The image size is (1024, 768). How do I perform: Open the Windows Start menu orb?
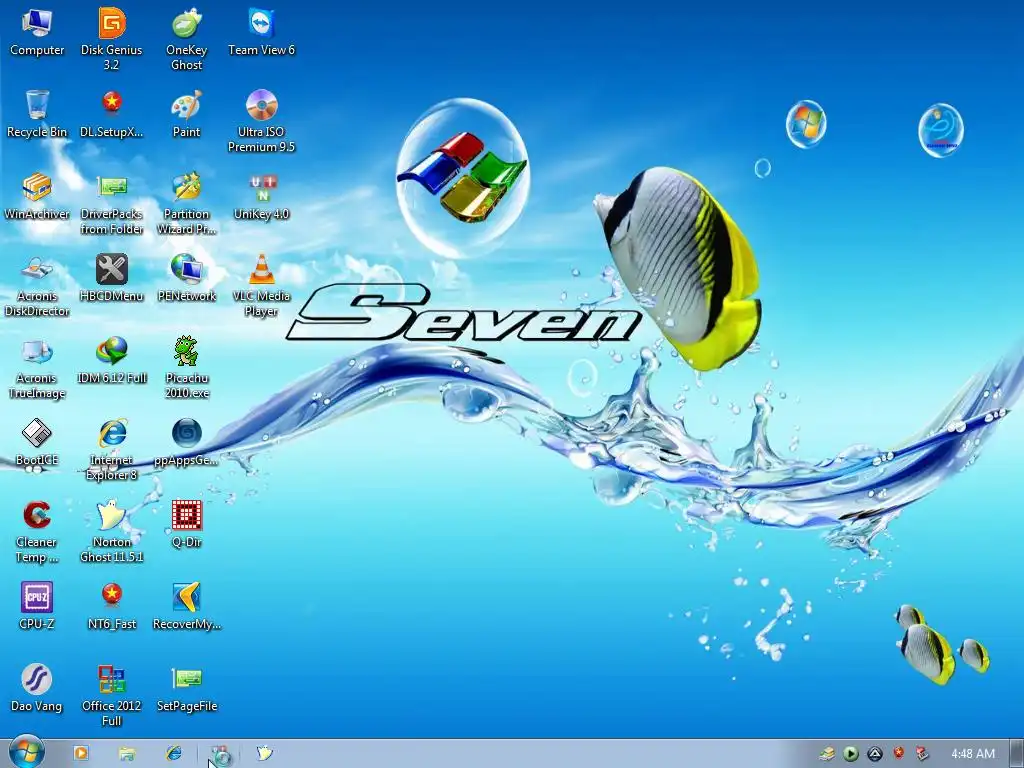(27, 752)
